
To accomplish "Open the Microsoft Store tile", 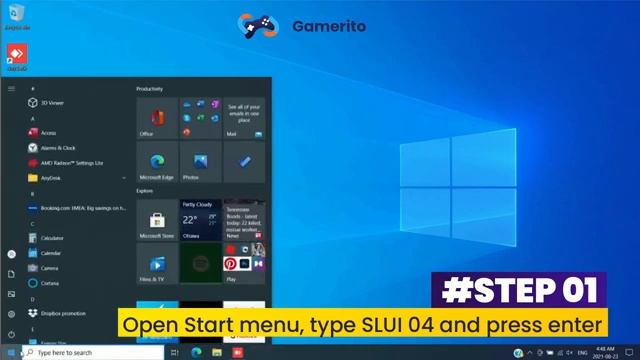I will [157, 220].
